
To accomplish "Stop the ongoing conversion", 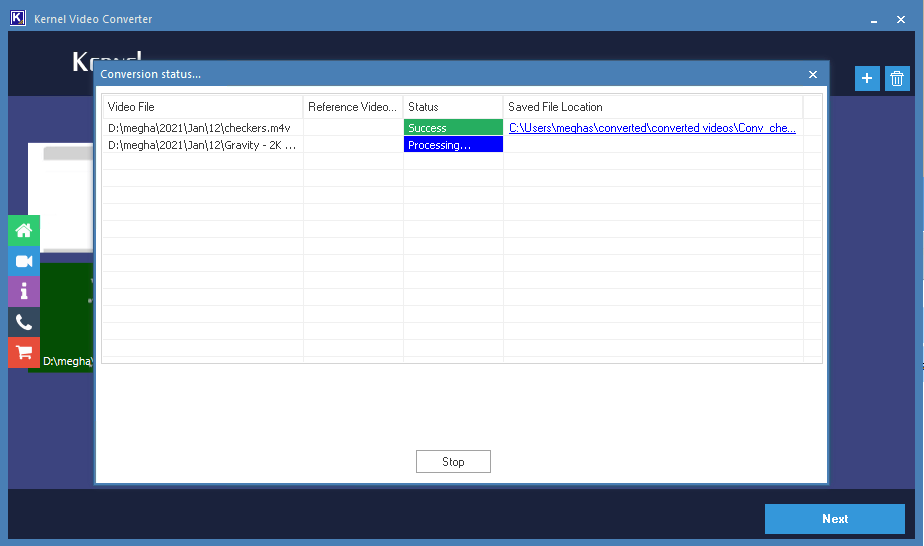I will [453, 462].
